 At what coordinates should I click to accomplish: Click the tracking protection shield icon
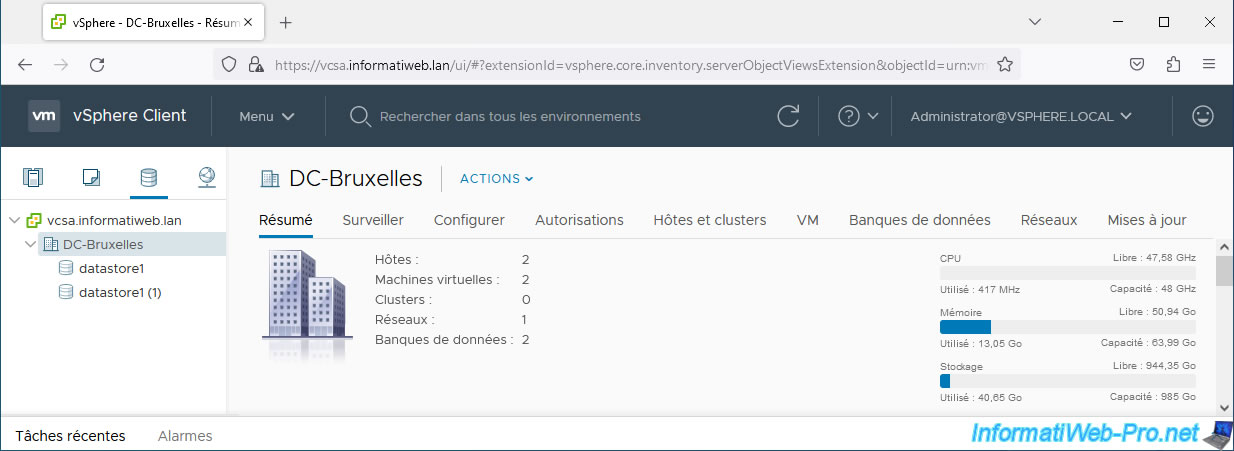(x=229, y=64)
